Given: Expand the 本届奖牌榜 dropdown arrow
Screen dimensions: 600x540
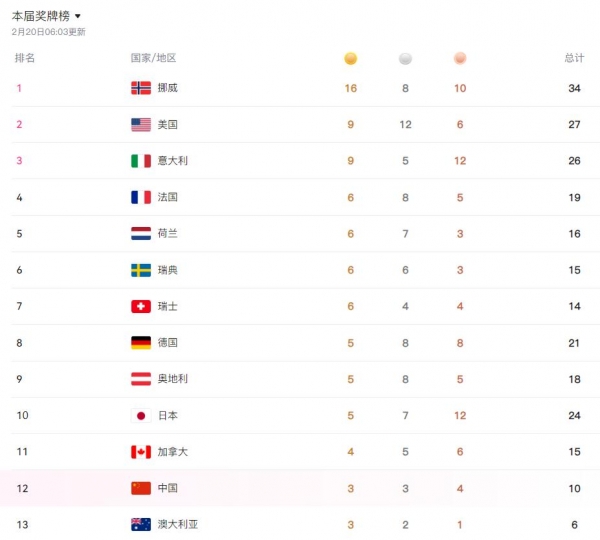Looking at the screenshot, I should (78, 16).
